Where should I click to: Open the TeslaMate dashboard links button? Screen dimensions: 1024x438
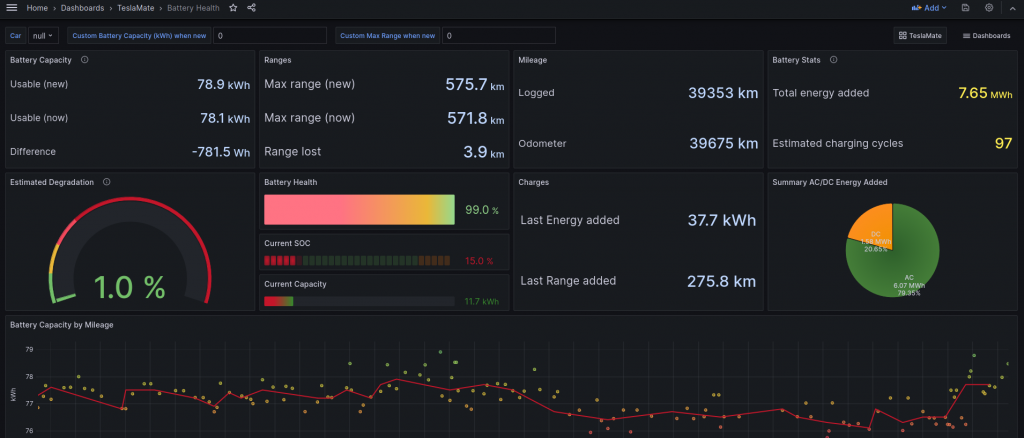point(920,35)
